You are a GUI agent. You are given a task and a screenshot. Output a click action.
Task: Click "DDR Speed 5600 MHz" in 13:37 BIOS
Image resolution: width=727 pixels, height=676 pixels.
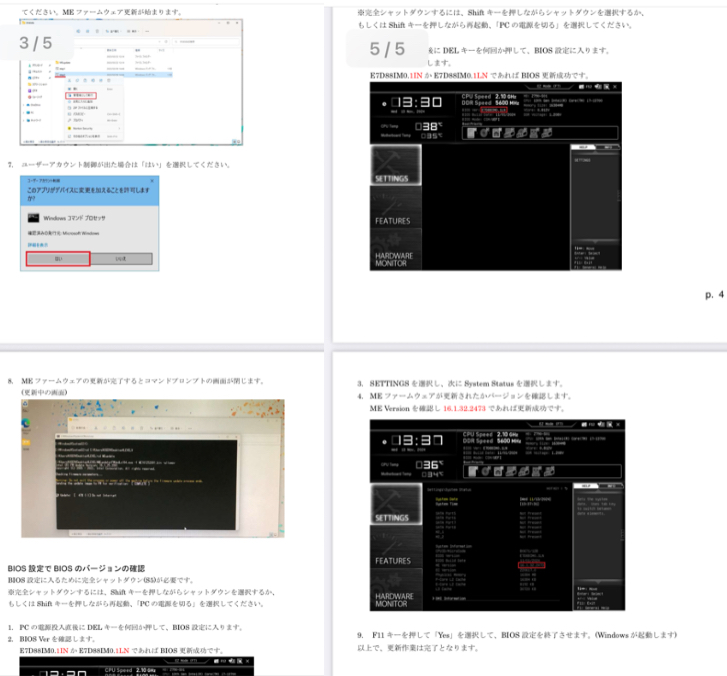click(x=491, y=441)
